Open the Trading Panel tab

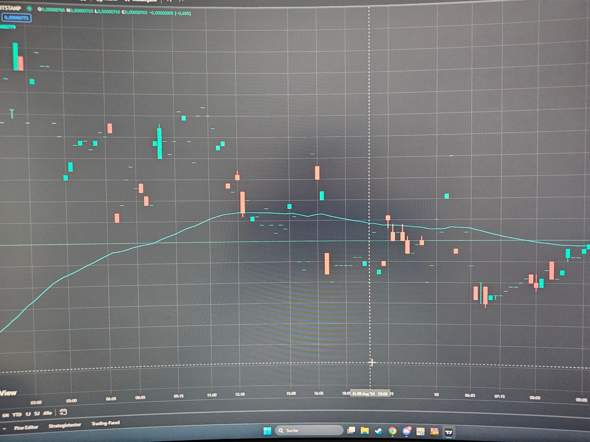[x=106, y=424]
